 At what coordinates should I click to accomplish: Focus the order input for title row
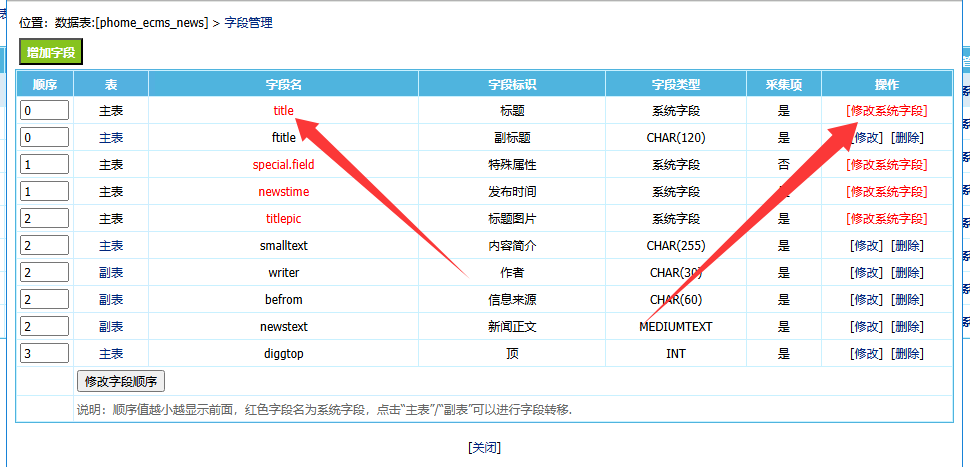pyautogui.click(x=44, y=111)
